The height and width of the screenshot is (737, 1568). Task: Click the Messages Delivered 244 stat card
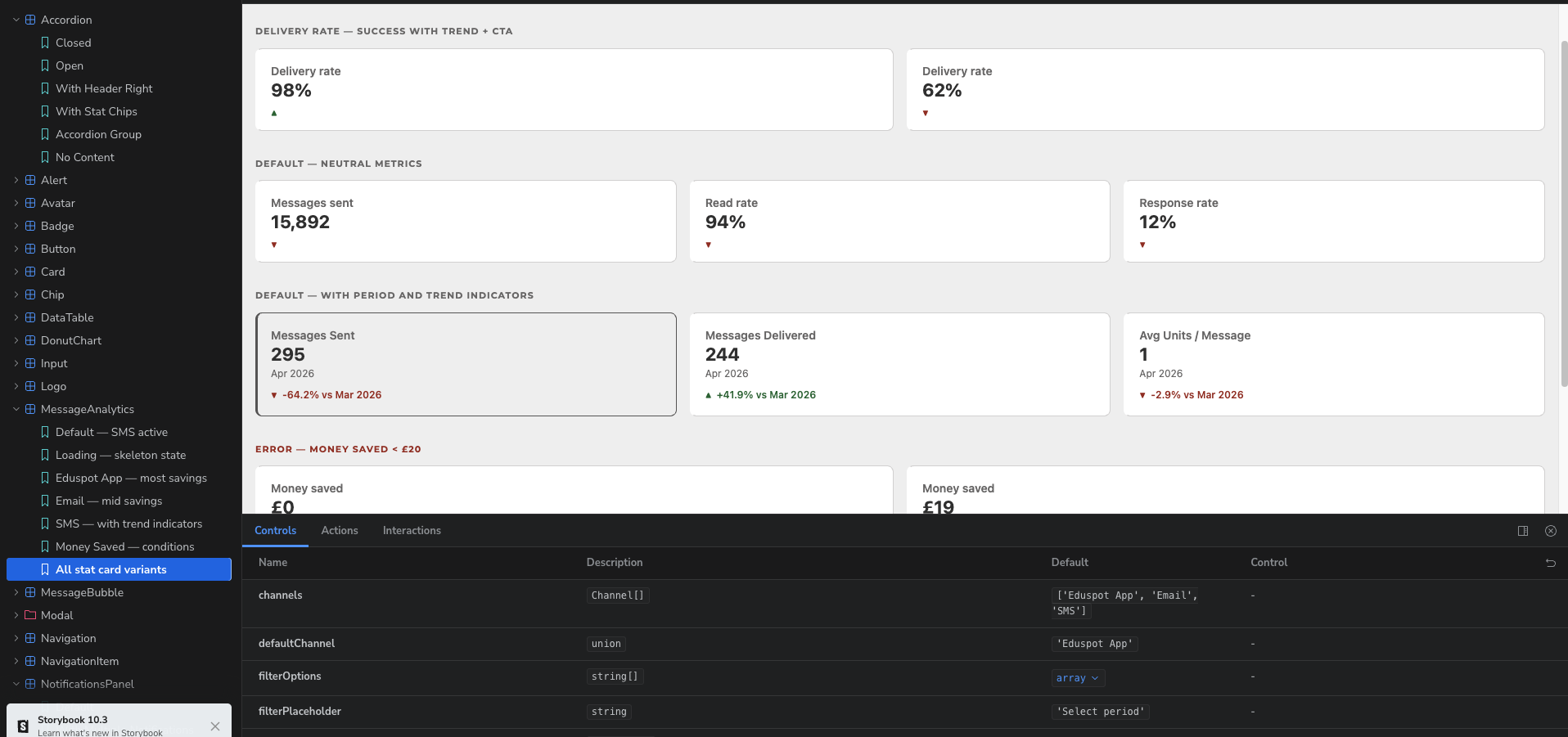pyautogui.click(x=899, y=364)
